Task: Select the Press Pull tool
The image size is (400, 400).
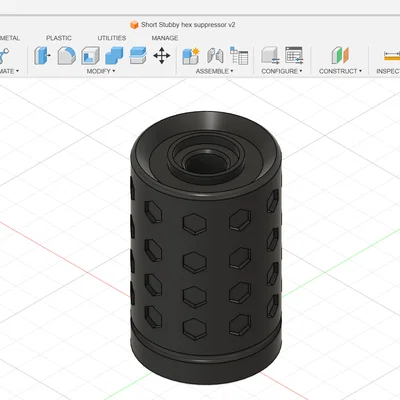Action: click(x=42, y=55)
